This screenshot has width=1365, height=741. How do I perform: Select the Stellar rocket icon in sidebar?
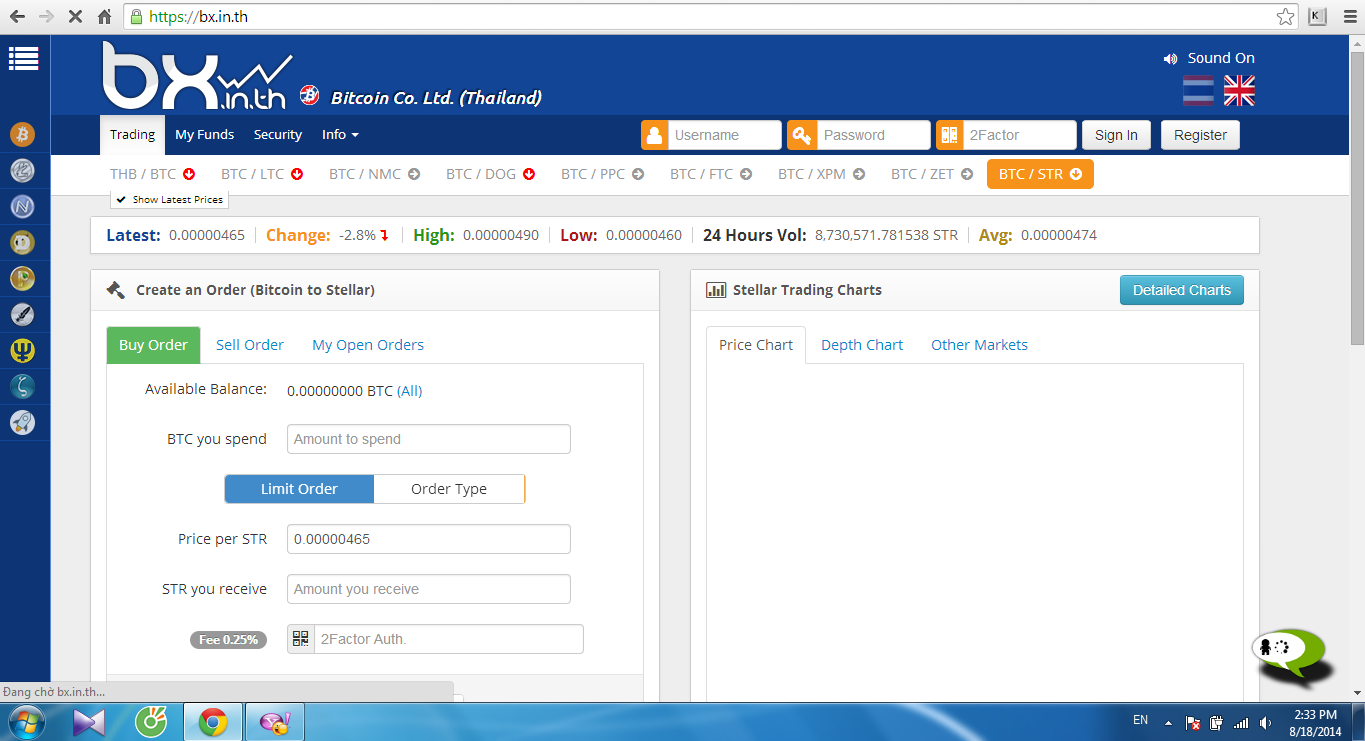click(x=22, y=423)
